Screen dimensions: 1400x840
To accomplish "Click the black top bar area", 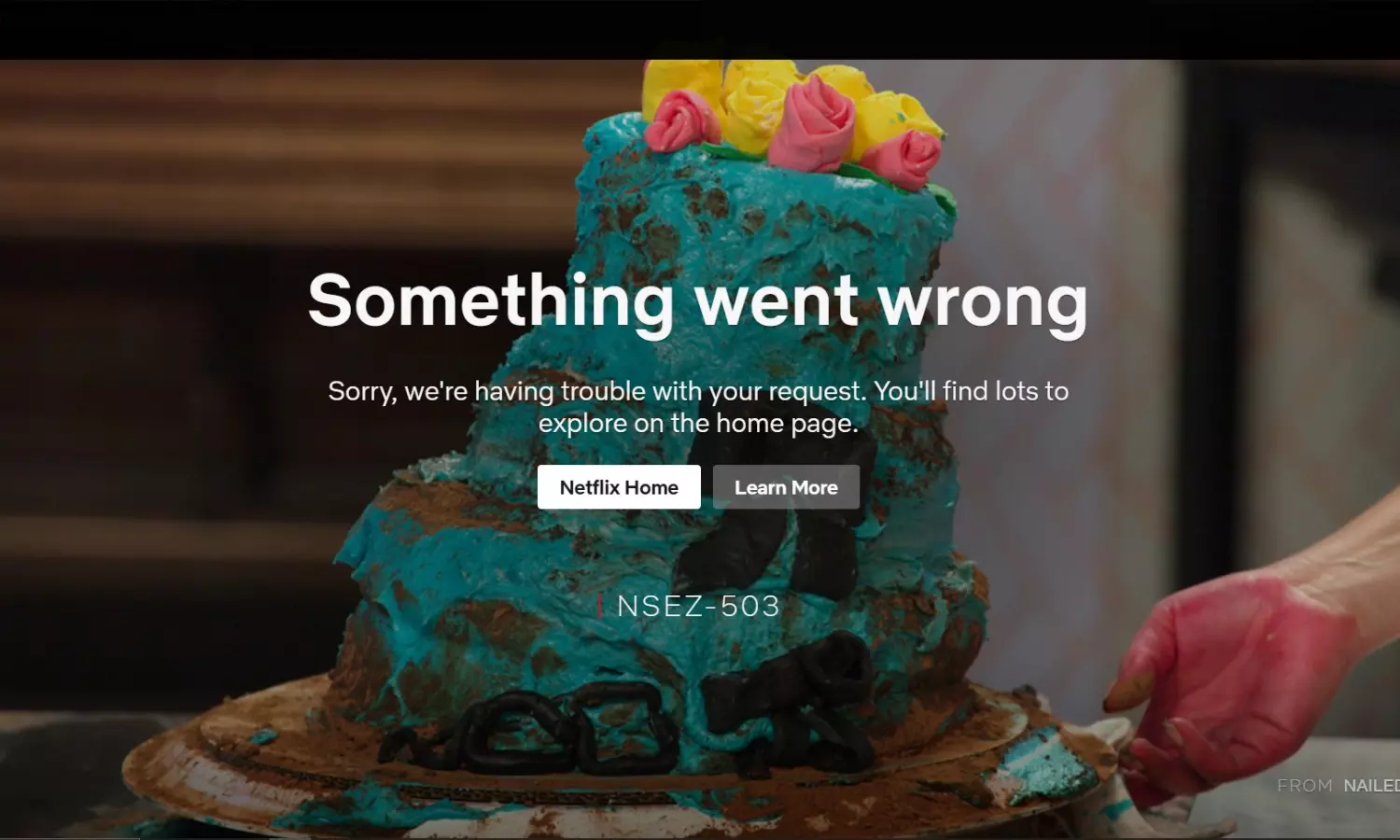I will [700, 30].
